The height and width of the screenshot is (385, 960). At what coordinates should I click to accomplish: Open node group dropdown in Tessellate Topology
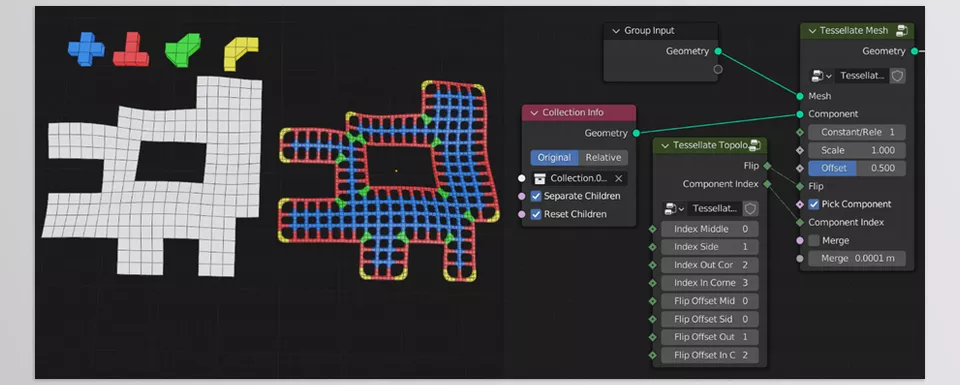(674, 209)
